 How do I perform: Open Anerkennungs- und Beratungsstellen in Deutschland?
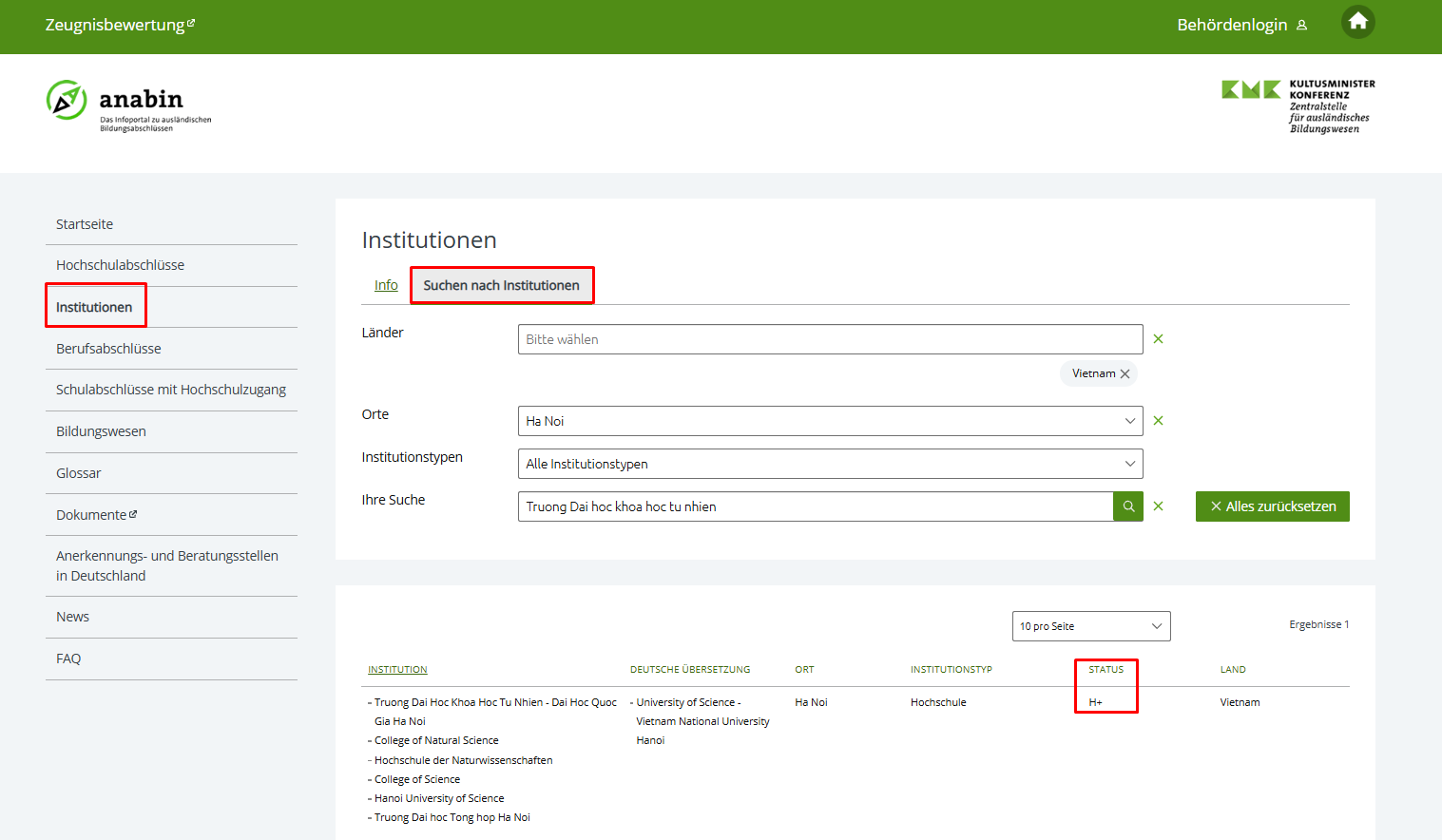pos(167,565)
